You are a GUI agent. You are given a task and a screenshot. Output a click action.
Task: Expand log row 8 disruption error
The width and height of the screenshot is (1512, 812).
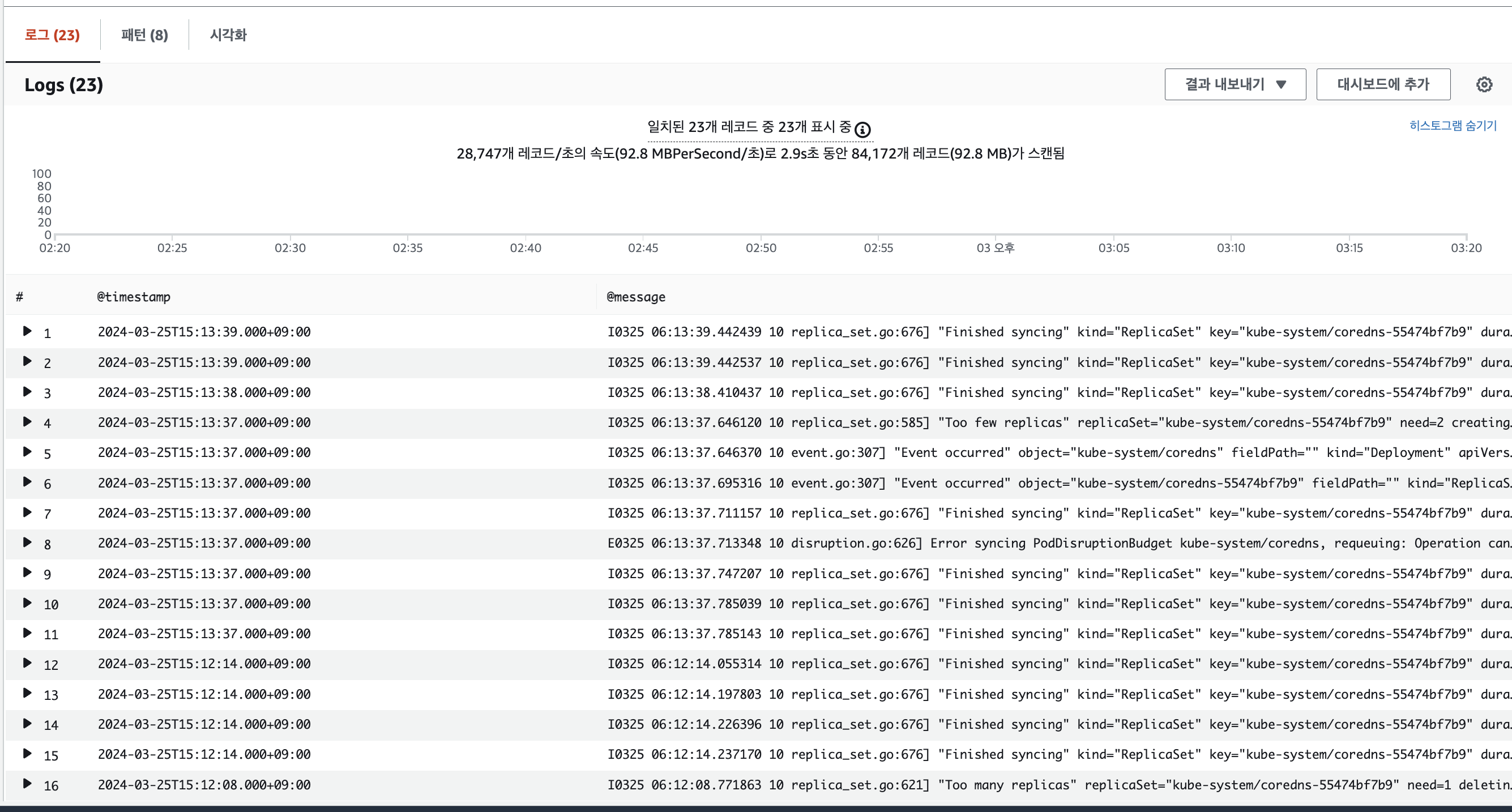click(27, 542)
